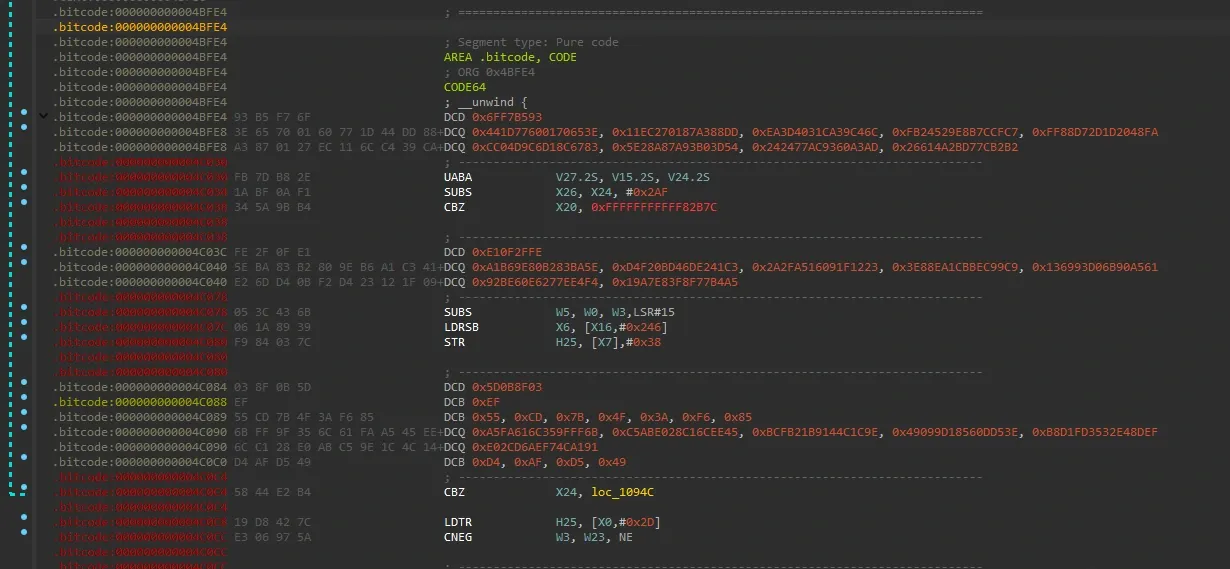
Task: Select the LDRSB mnemonic
Action: 461,327
